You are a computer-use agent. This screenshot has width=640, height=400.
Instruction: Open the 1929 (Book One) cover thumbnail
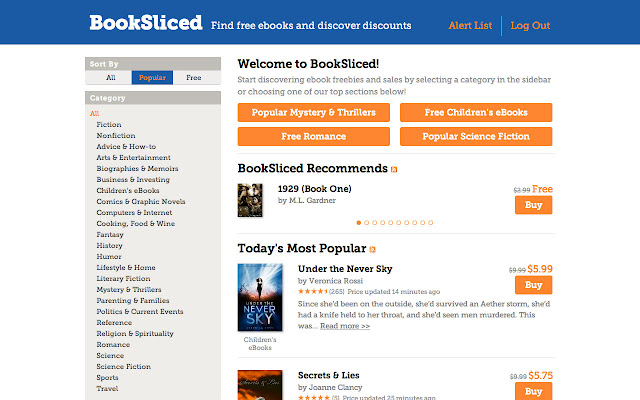(x=249, y=200)
